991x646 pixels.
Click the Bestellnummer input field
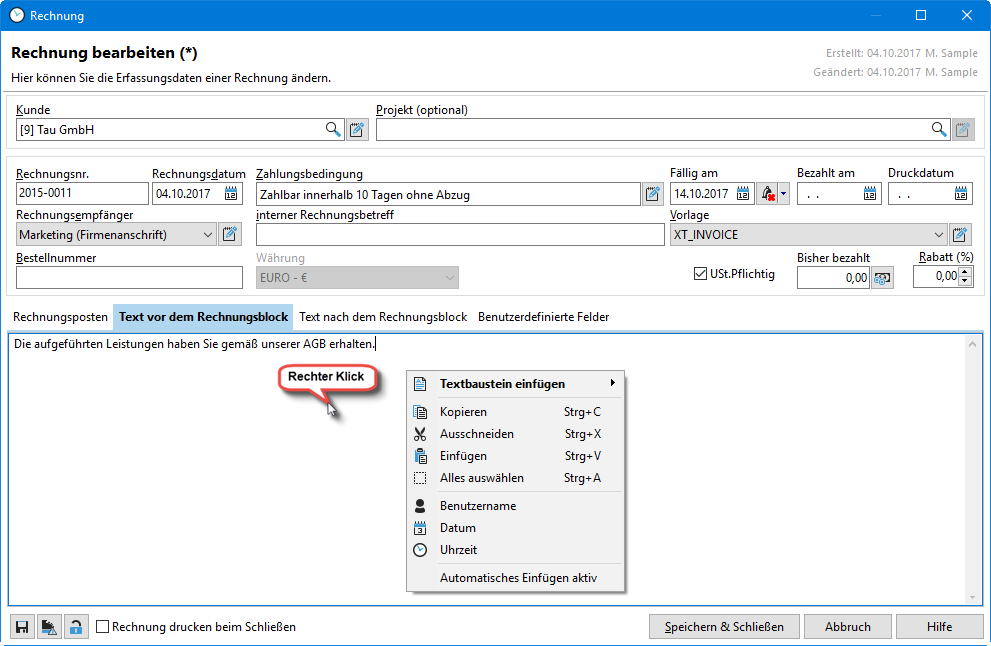(129, 277)
